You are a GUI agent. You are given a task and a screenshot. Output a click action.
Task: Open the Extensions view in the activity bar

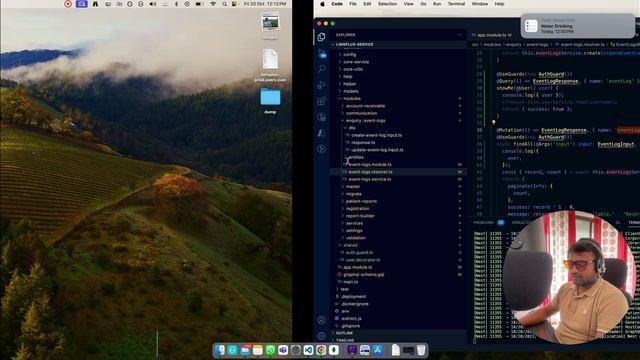click(x=322, y=101)
